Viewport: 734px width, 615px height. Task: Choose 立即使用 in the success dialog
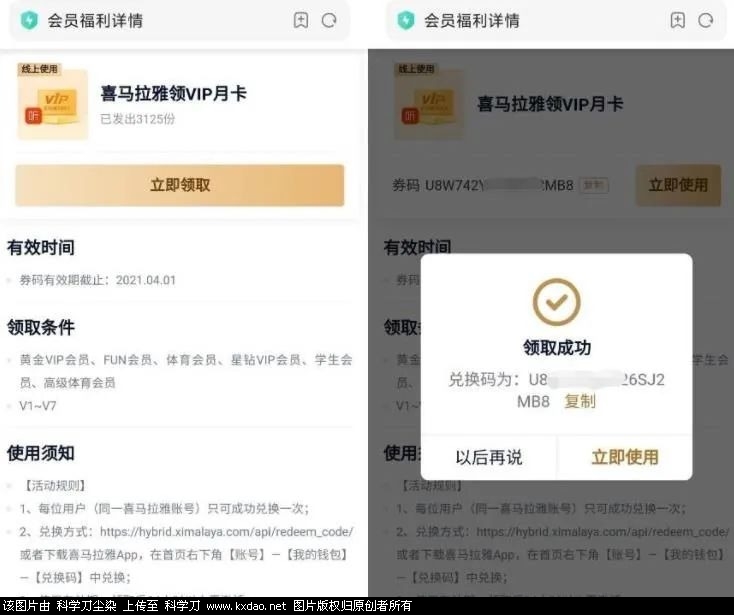tap(625, 457)
